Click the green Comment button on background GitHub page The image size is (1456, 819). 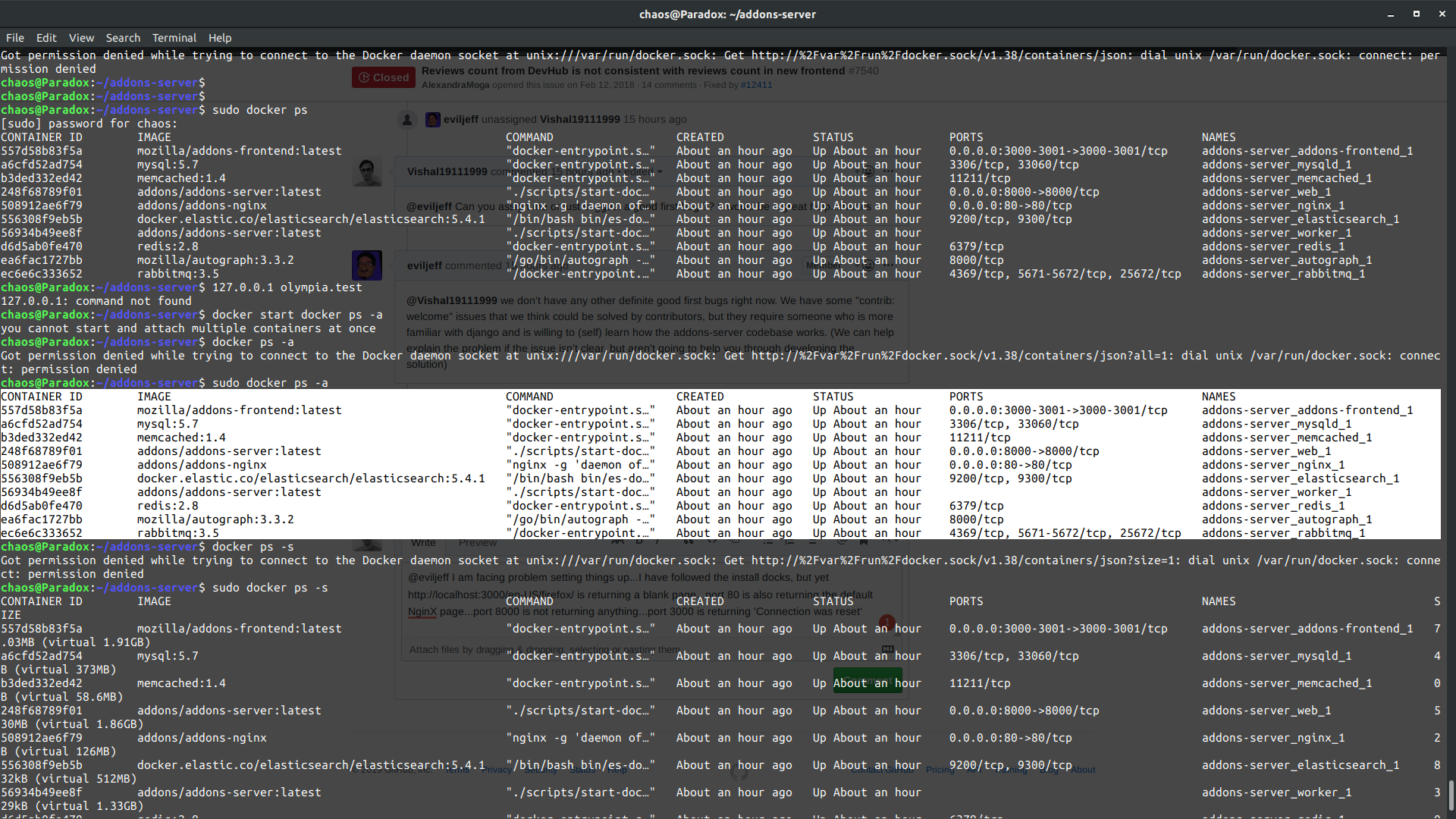pos(868,680)
